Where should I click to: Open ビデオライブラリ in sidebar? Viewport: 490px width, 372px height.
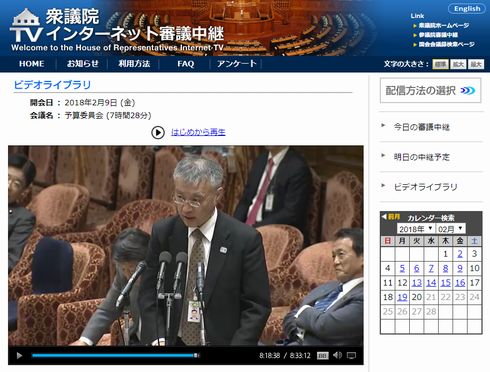425,187
